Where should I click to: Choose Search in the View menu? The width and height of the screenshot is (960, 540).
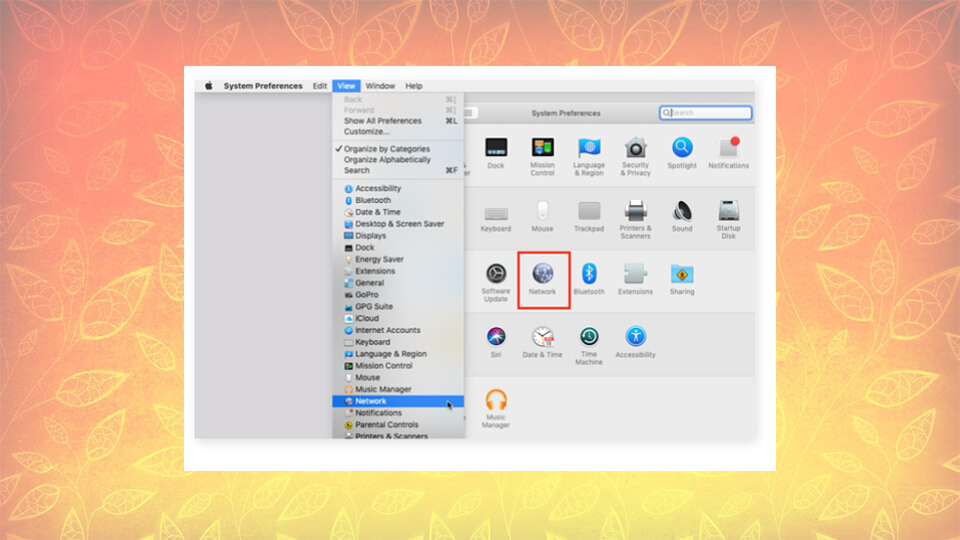pos(398,171)
